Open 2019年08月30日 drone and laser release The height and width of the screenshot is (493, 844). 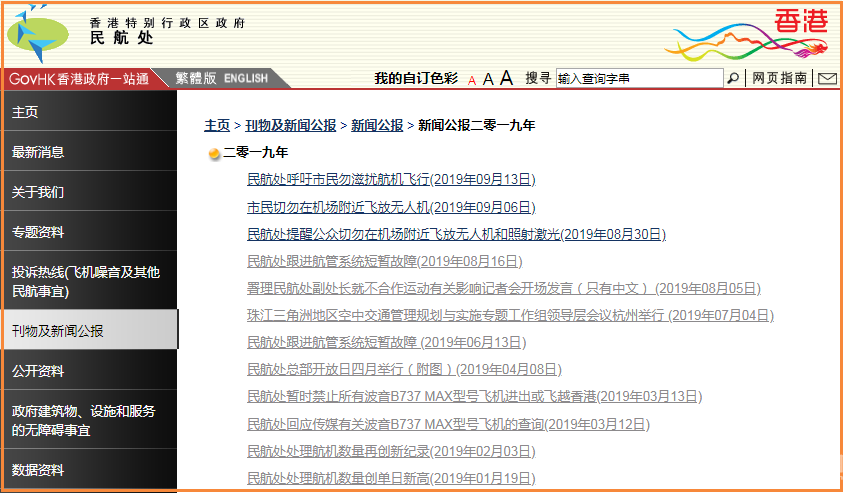pyautogui.click(x=456, y=234)
